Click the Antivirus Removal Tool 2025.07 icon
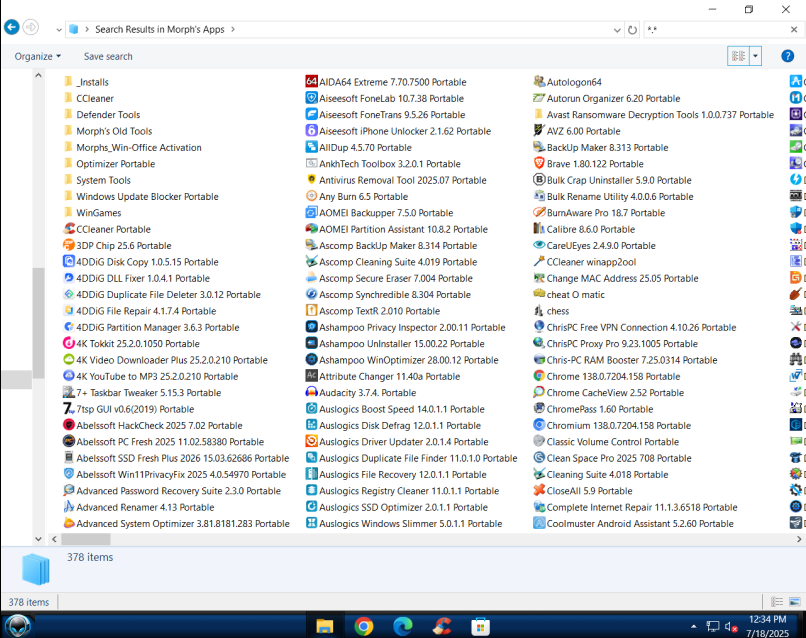The width and height of the screenshot is (806, 638). (x=311, y=179)
